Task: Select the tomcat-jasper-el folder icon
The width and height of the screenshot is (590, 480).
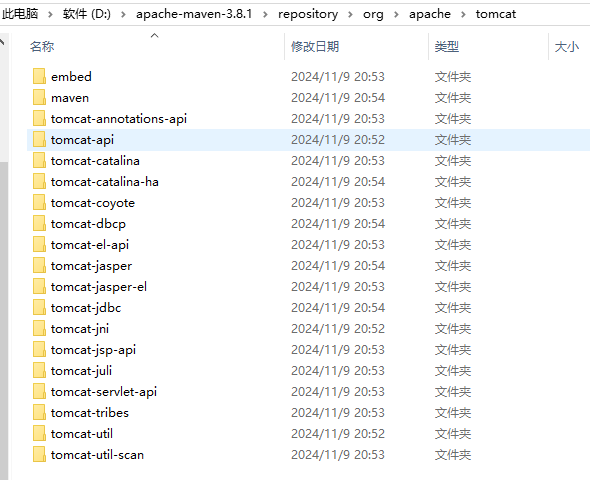Action: coord(39,287)
